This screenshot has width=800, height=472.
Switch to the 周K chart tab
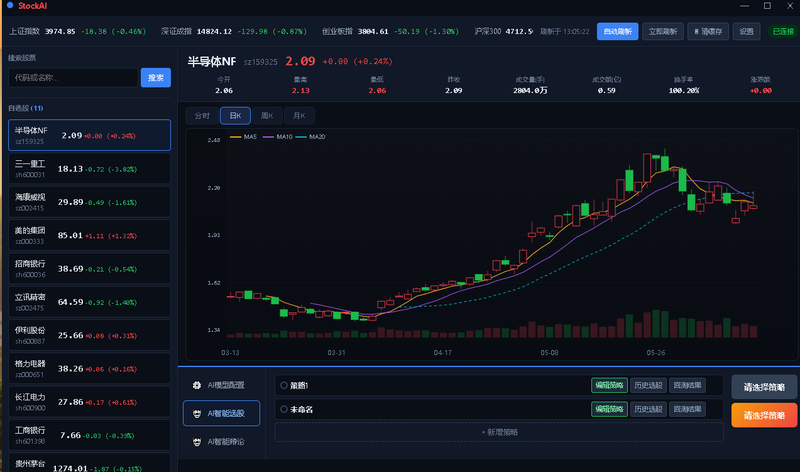pyautogui.click(x=267, y=116)
